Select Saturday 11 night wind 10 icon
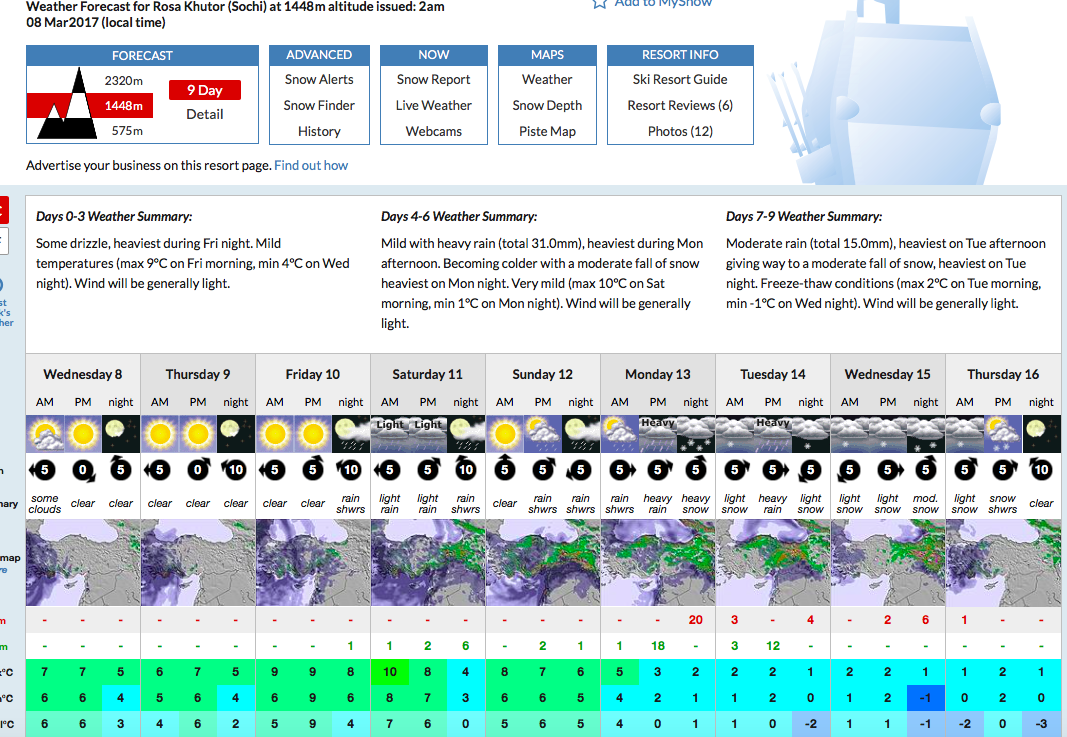1067x737 pixels. coord(465,470)
